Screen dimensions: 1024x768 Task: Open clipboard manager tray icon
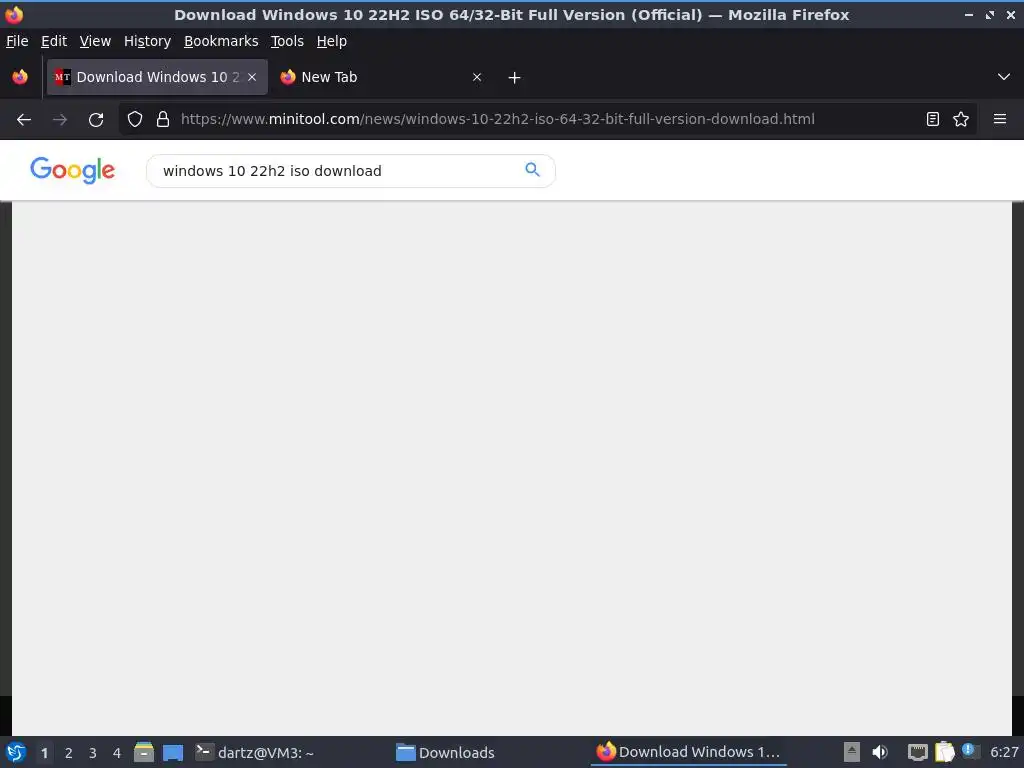(944, 752)
